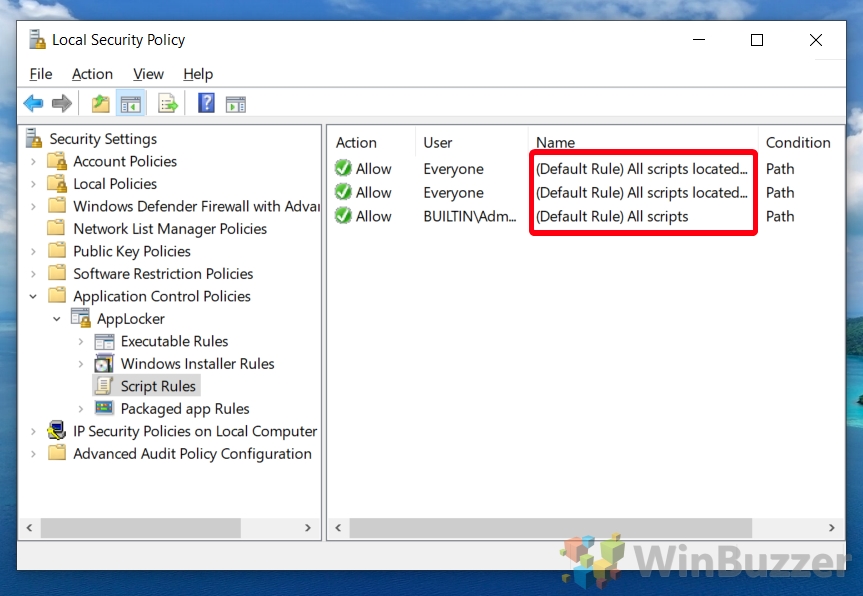863x596 pixels.
Task: Click the Script Rules scroll icon
Action: [x=104, y=386]
